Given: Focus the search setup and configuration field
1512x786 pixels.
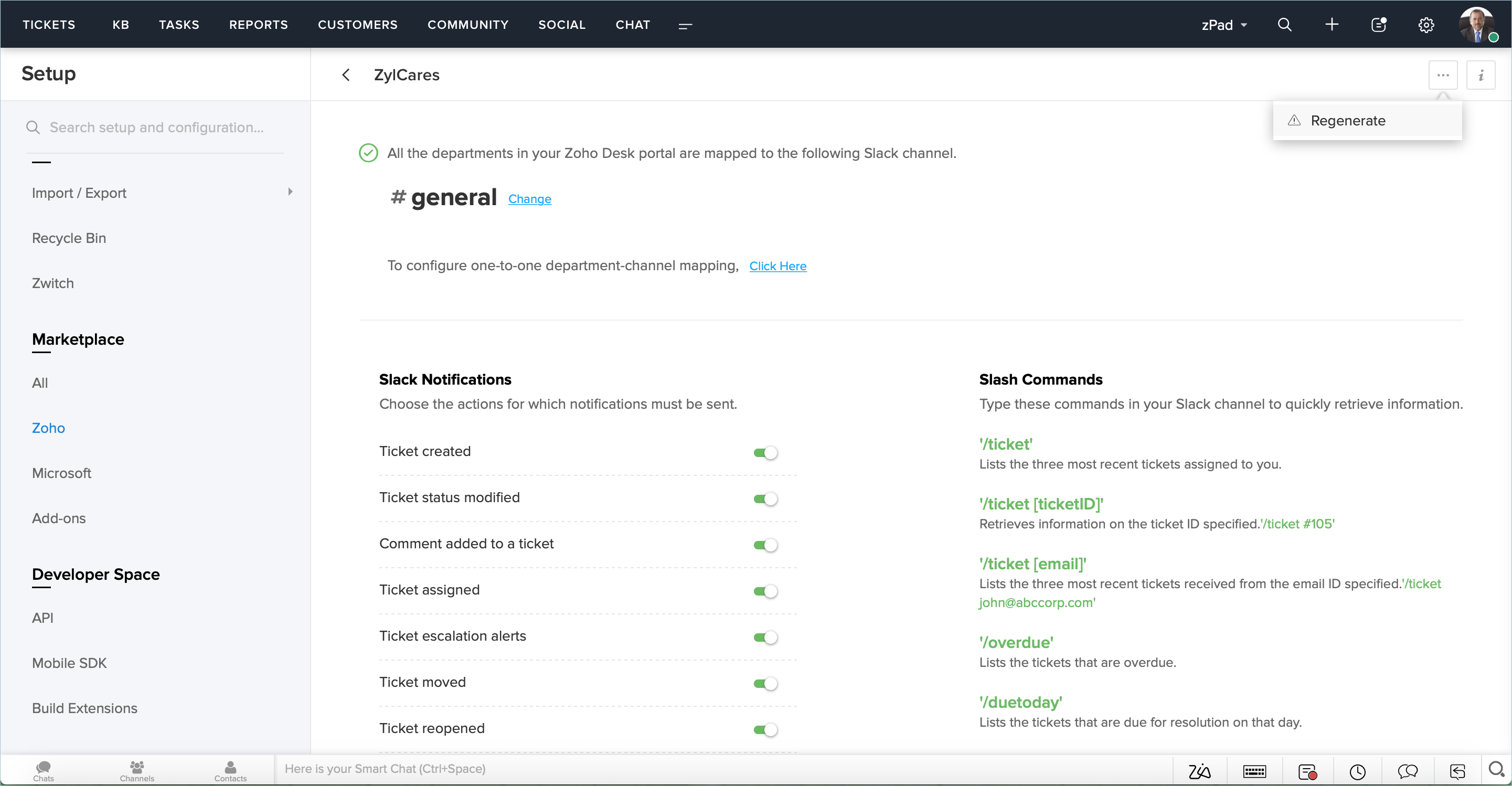Looking at the screenshot, I should pyautogui.click(x=156, y=128).
